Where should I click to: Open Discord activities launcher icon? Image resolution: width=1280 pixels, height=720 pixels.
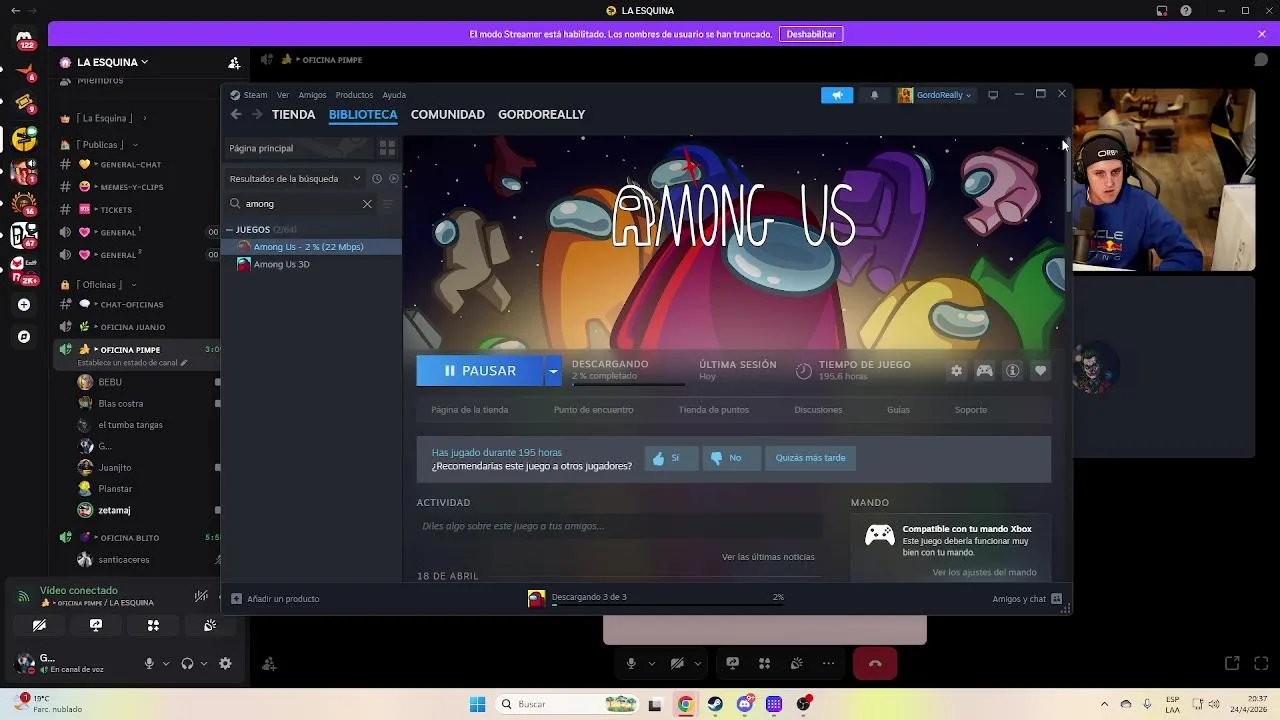click(153, 625)
